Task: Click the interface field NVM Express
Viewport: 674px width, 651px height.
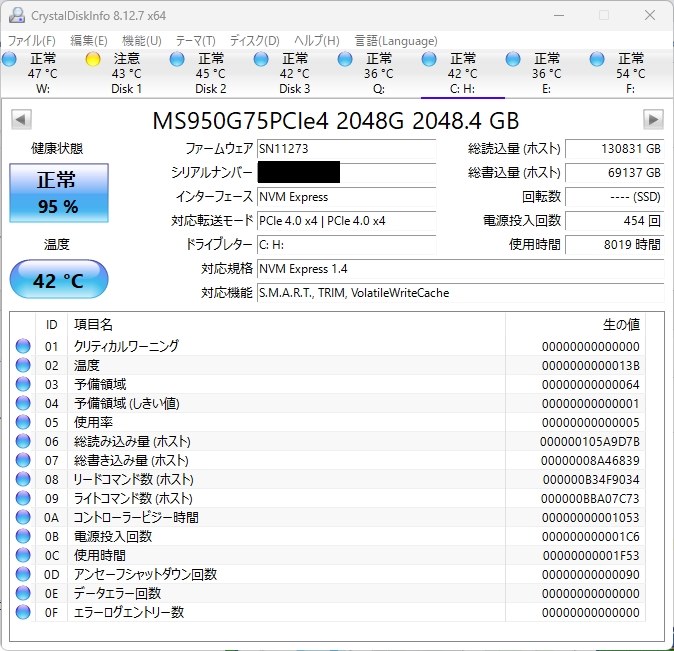Action: coord(346,197)
